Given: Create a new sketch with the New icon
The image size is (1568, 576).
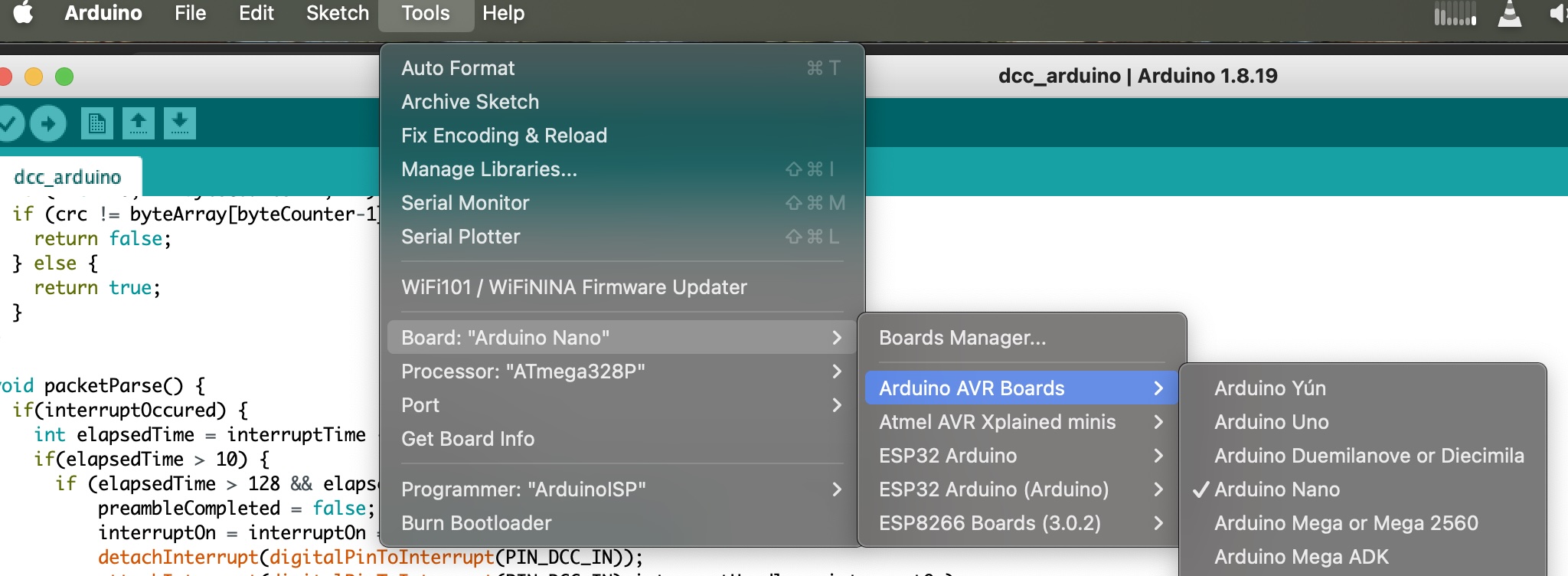Looking at the screenshot, I should coord(97,123).
